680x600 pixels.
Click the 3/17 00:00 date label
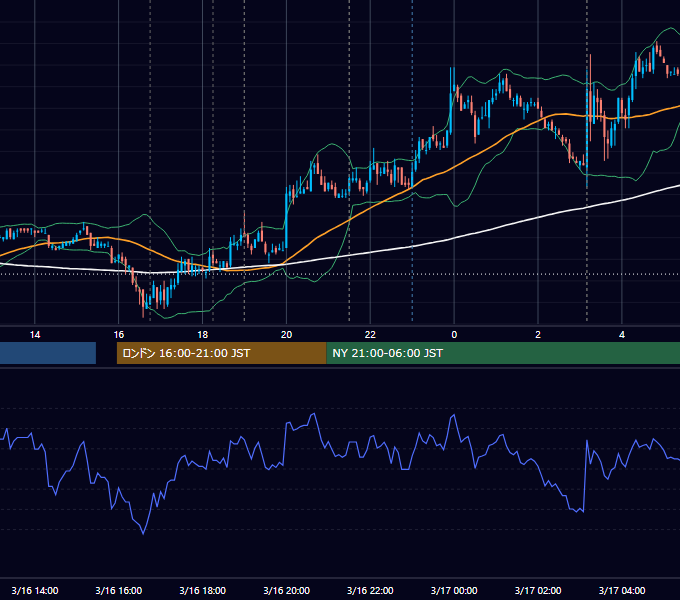pyautogui.click(x=454, y=590)
